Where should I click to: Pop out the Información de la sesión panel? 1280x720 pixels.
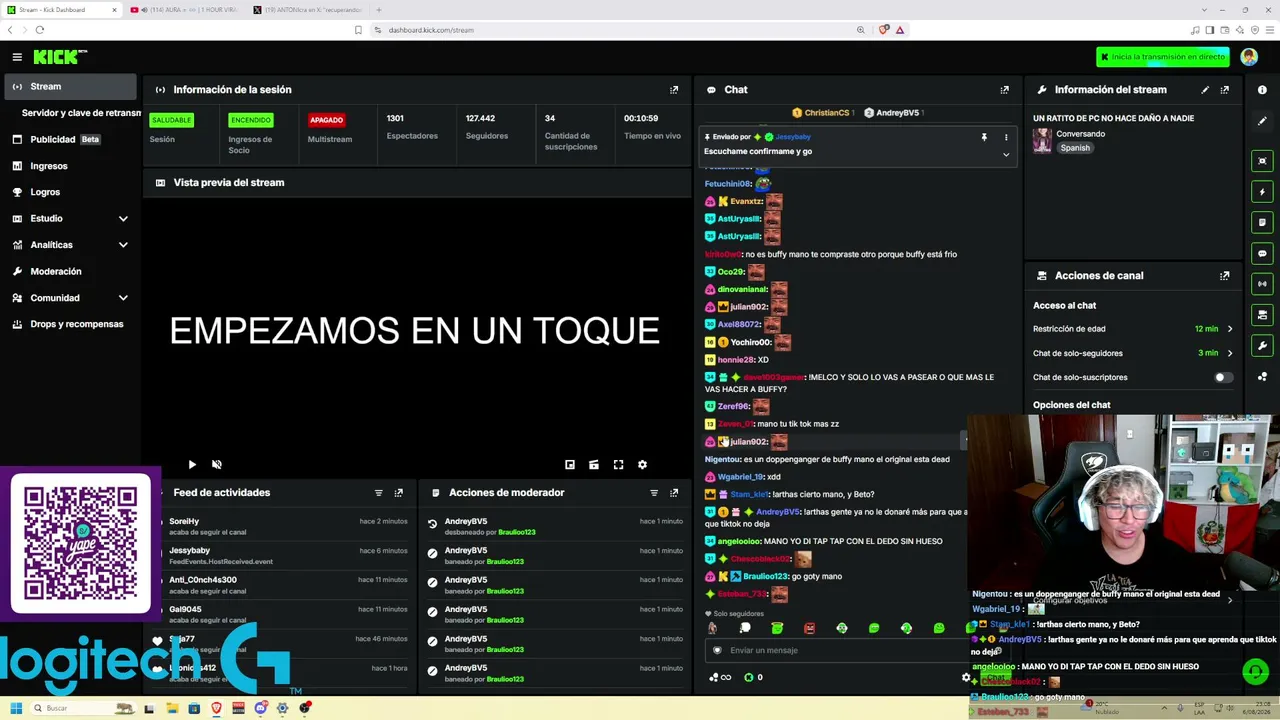tap(674, 90)
